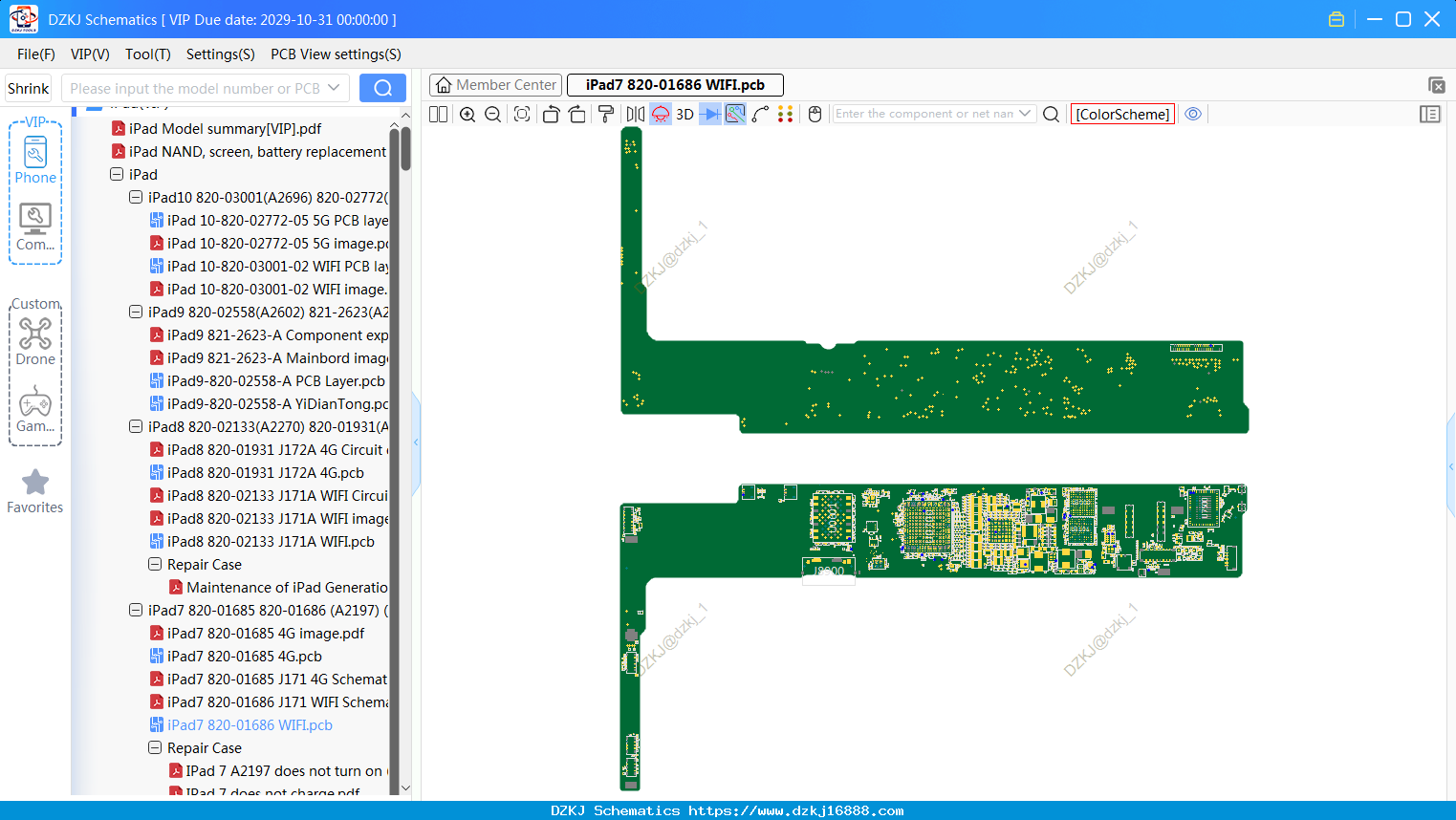Select the Phone category icon
1456x820 pixels.
click(x=35, y=160)
